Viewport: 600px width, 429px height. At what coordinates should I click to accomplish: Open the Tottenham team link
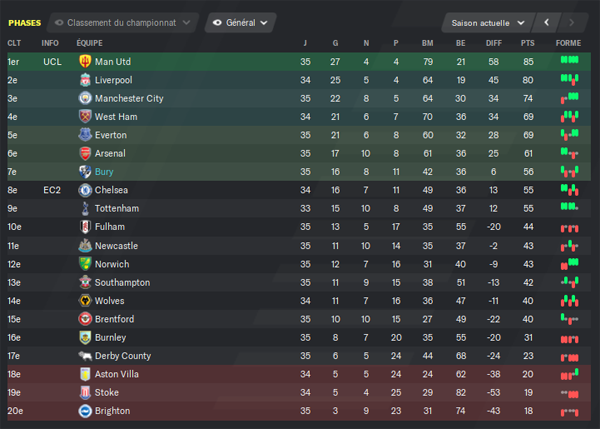(x=117, y=208)
